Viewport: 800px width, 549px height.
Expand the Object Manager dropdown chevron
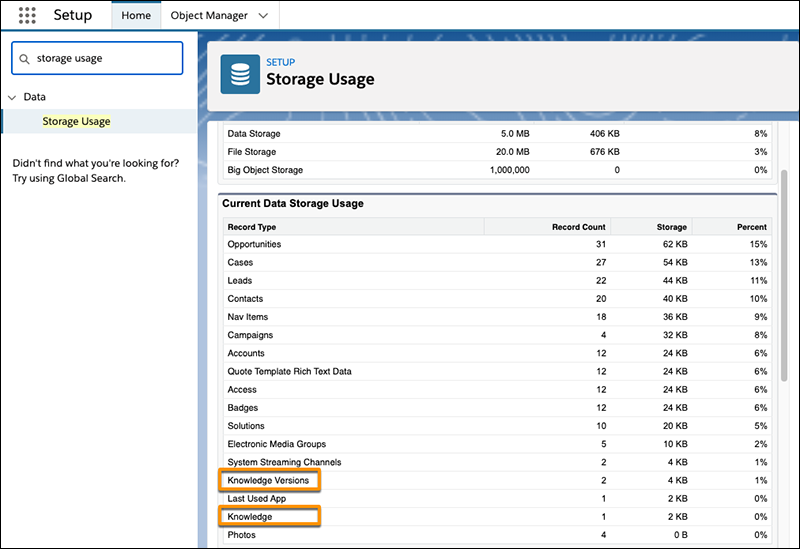[263, 16]
